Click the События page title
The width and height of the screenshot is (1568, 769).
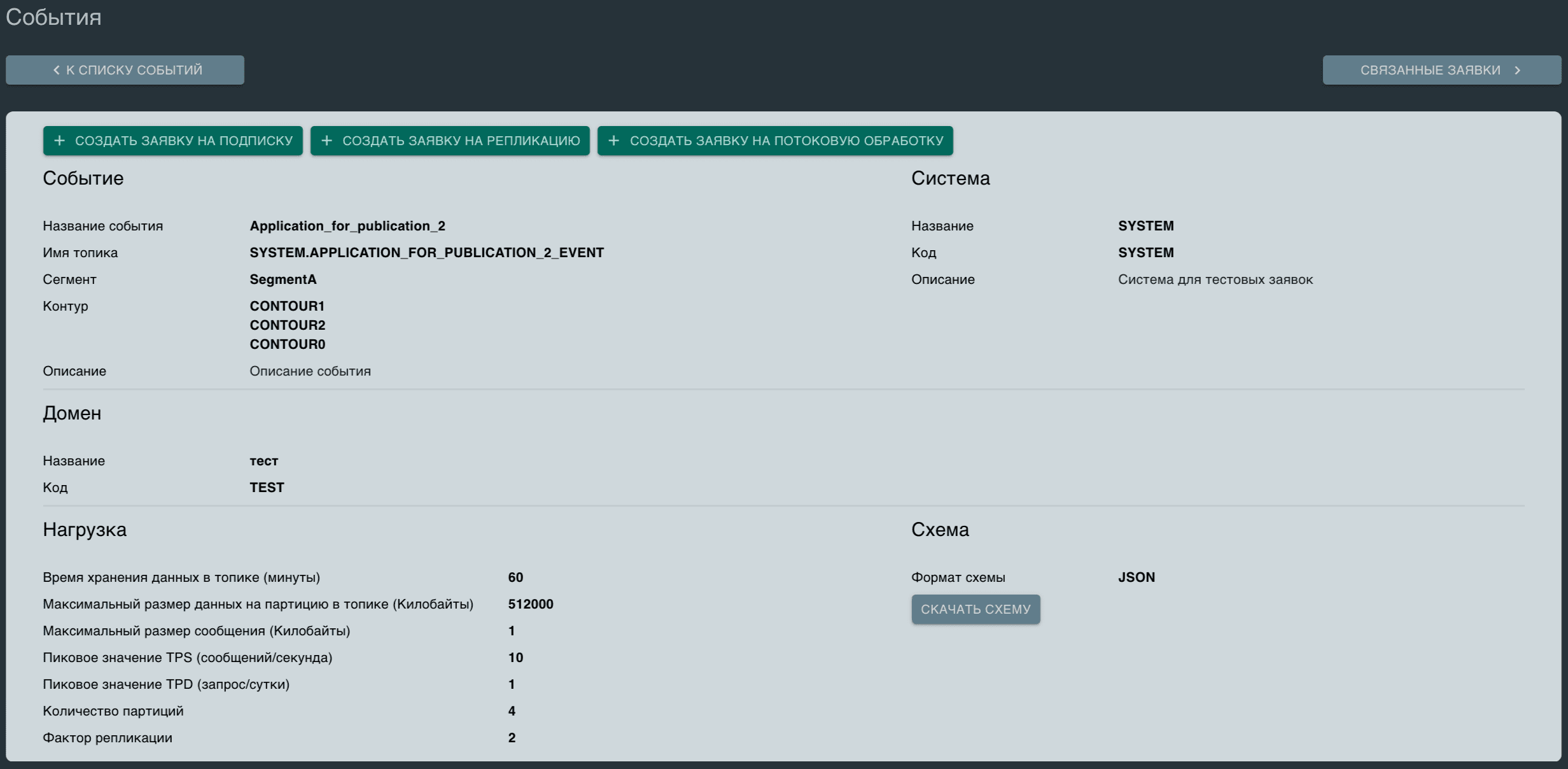[53, 17]
